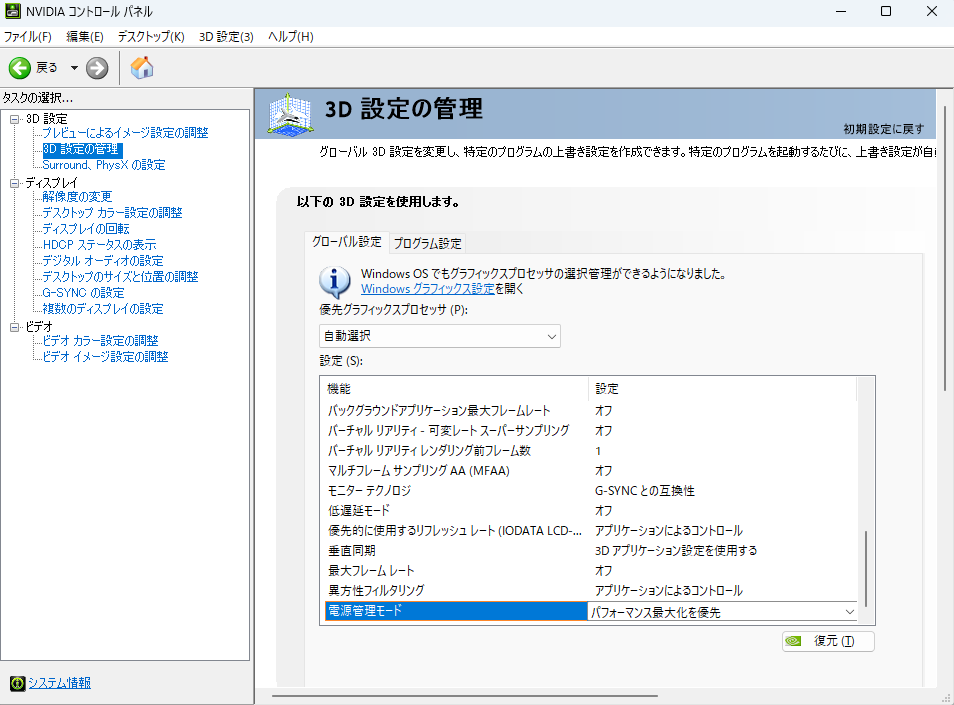The image size is (954, 705).
Task: Click the NVIDIA Control Panel title icon
Action: tap(12, 11)
